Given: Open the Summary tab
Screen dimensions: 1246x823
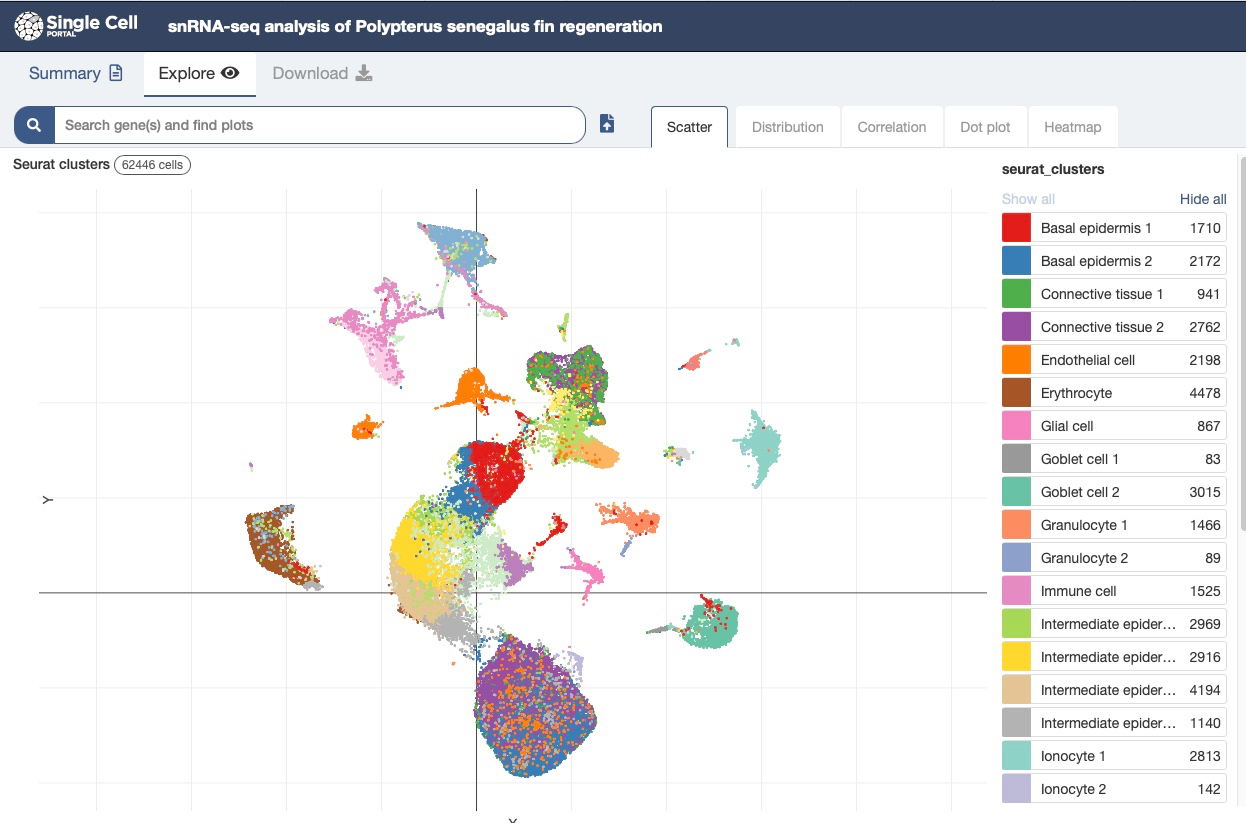Looking at the screenshot, I should click(75, 73).
